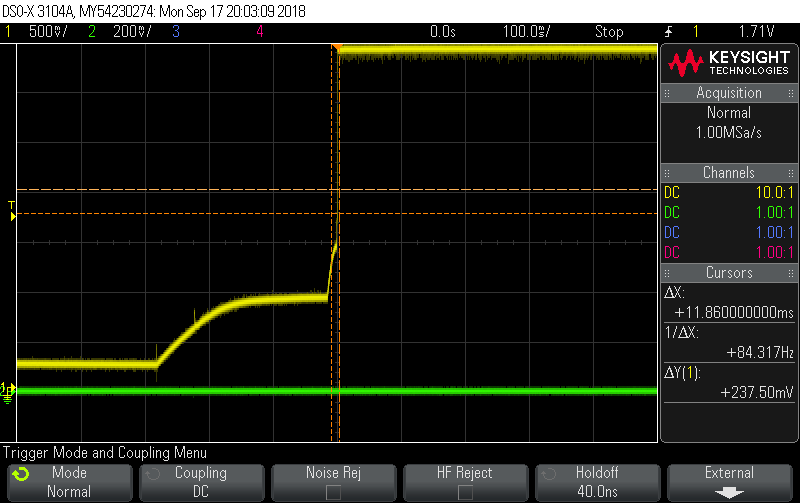The width and height of the screenshot is (800, 503).
Task: Click the Cursors panel grip dots on right
Action: tap(790, 273)
